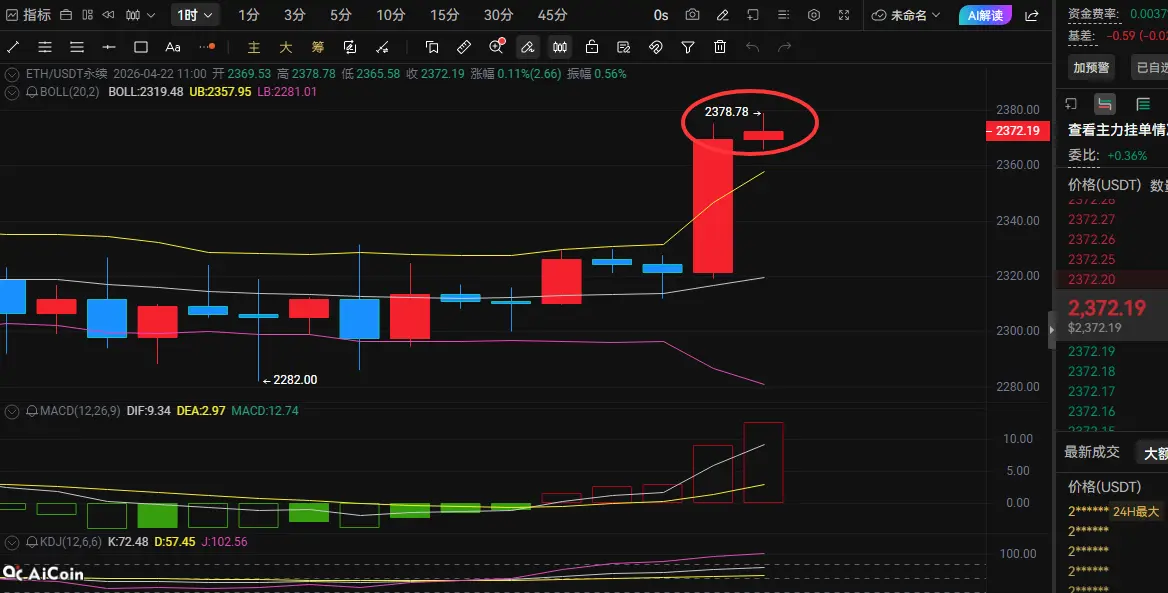Click the calendar date-range icon

66,15
